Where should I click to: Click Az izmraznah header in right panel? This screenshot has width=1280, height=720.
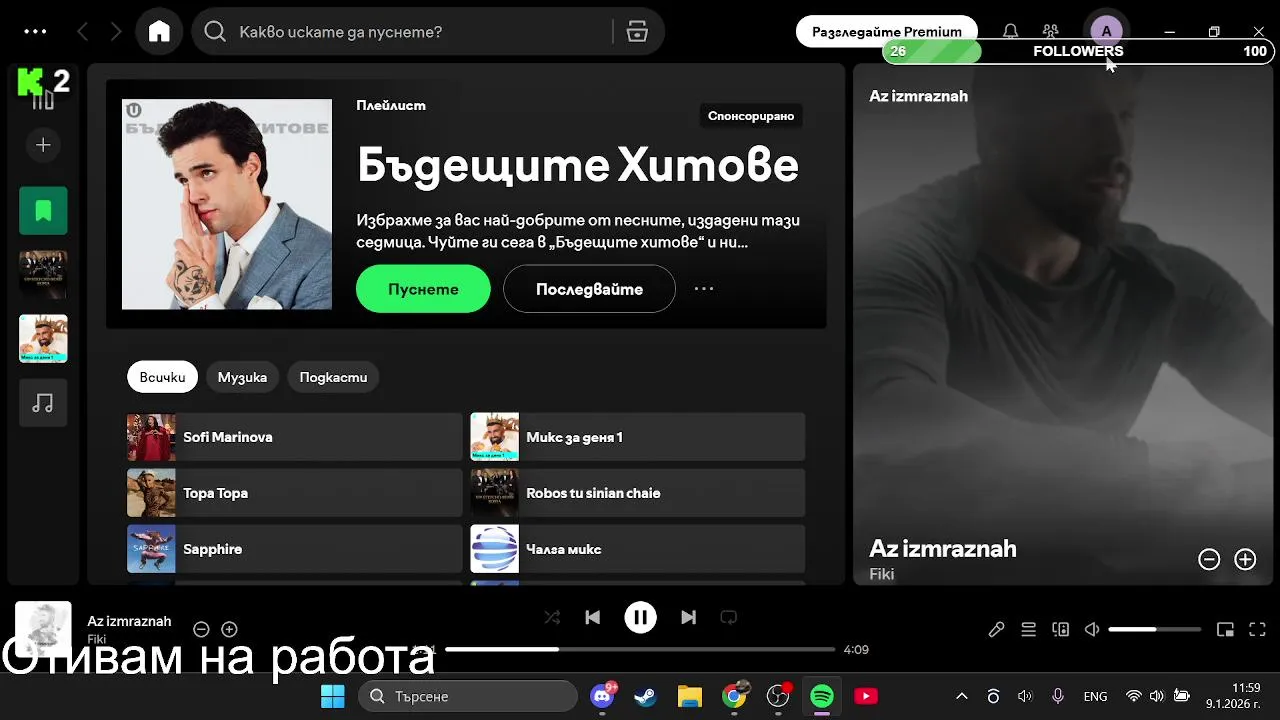coord(918,96)
